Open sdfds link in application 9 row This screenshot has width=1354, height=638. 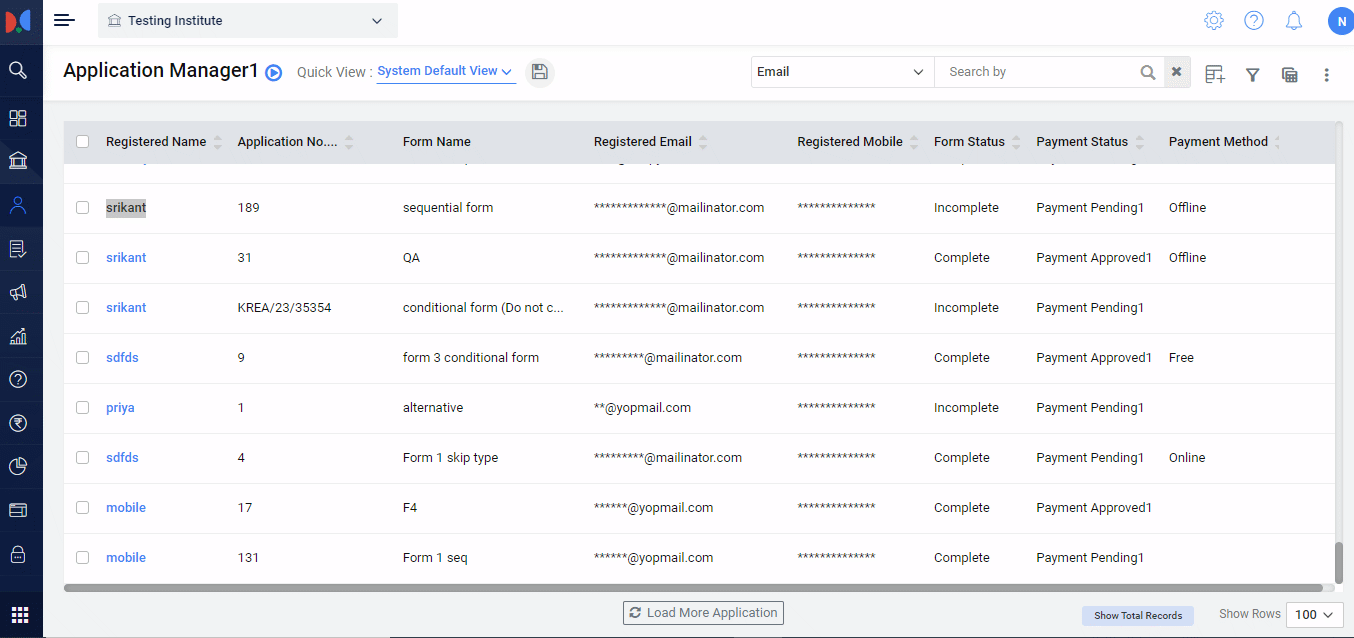pyautogui.click(x=122, y=358)
